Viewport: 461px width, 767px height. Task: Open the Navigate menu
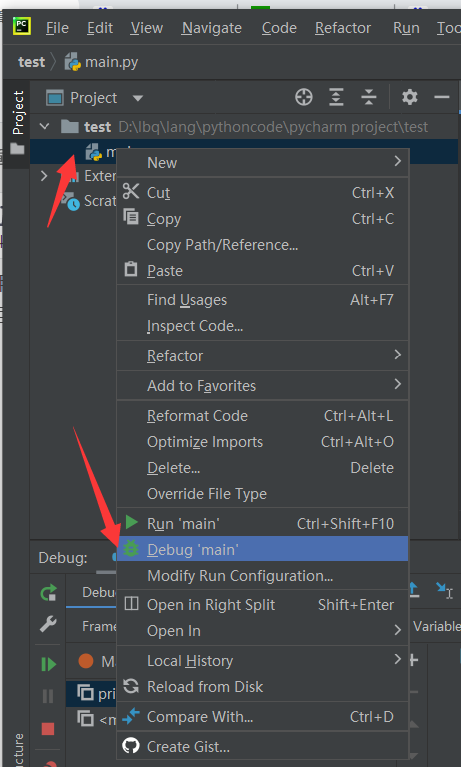211,28
